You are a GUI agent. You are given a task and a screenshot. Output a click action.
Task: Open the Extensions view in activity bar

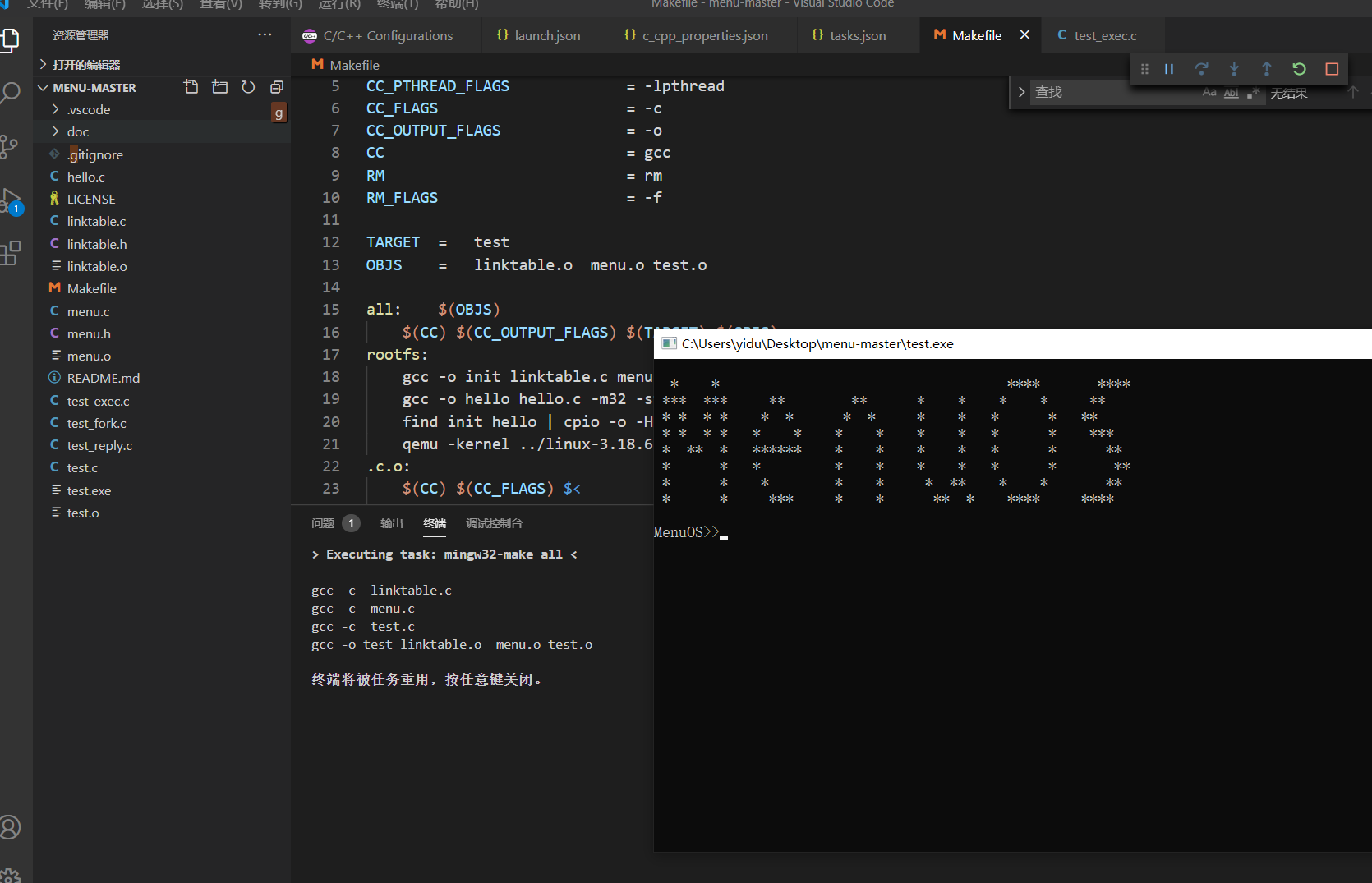coord(11,253)
